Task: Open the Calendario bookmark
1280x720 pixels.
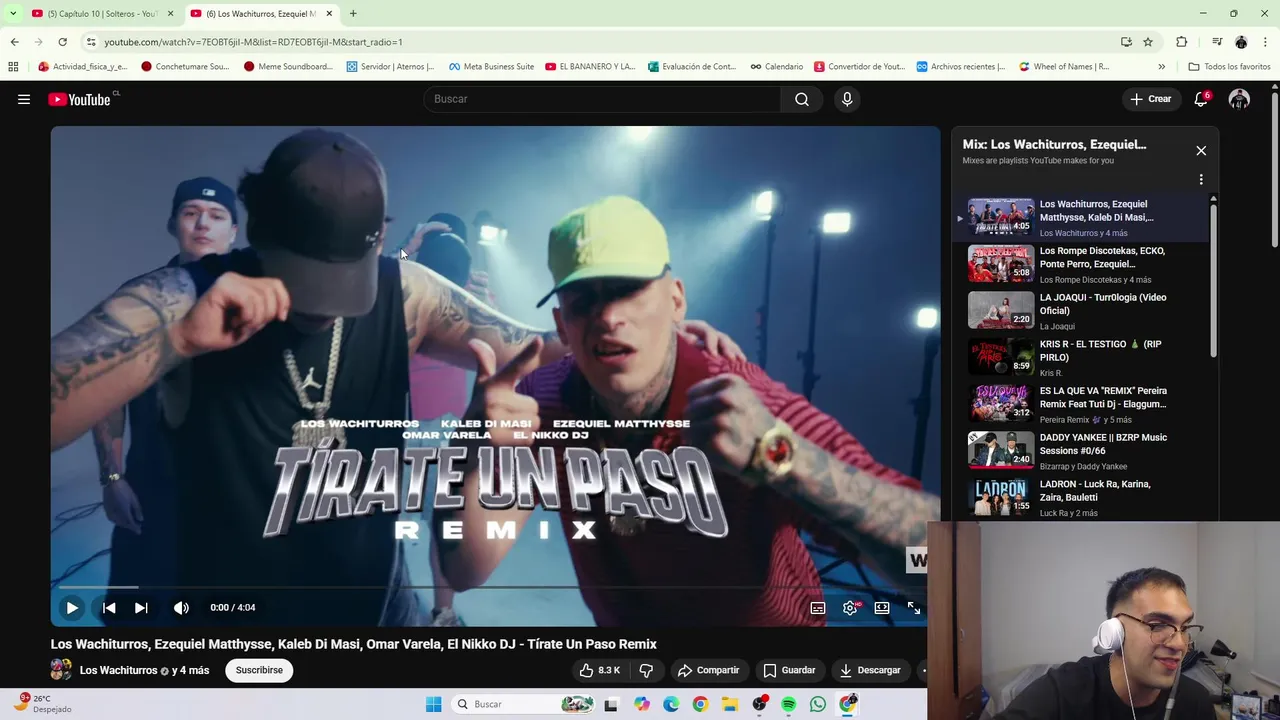Action: coord(777,67)
